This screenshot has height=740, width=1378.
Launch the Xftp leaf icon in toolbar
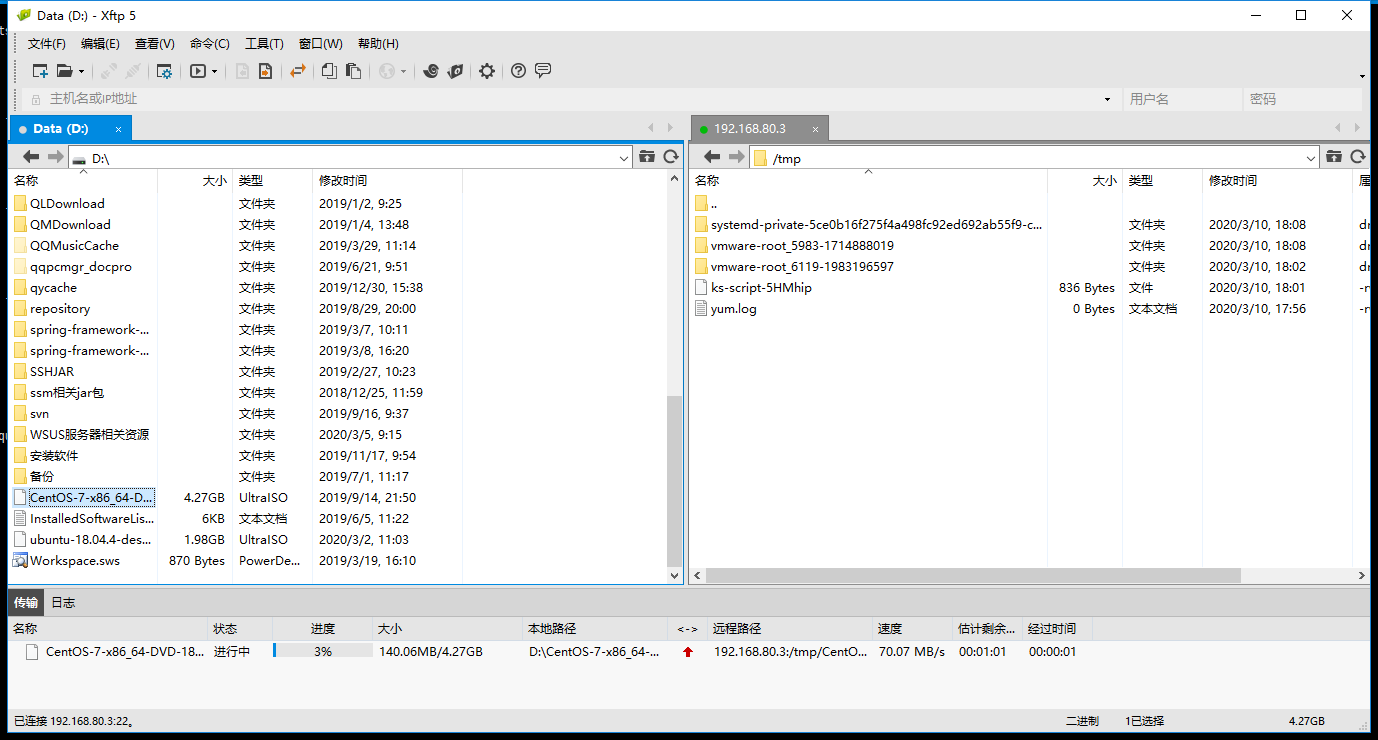(455, 71)
